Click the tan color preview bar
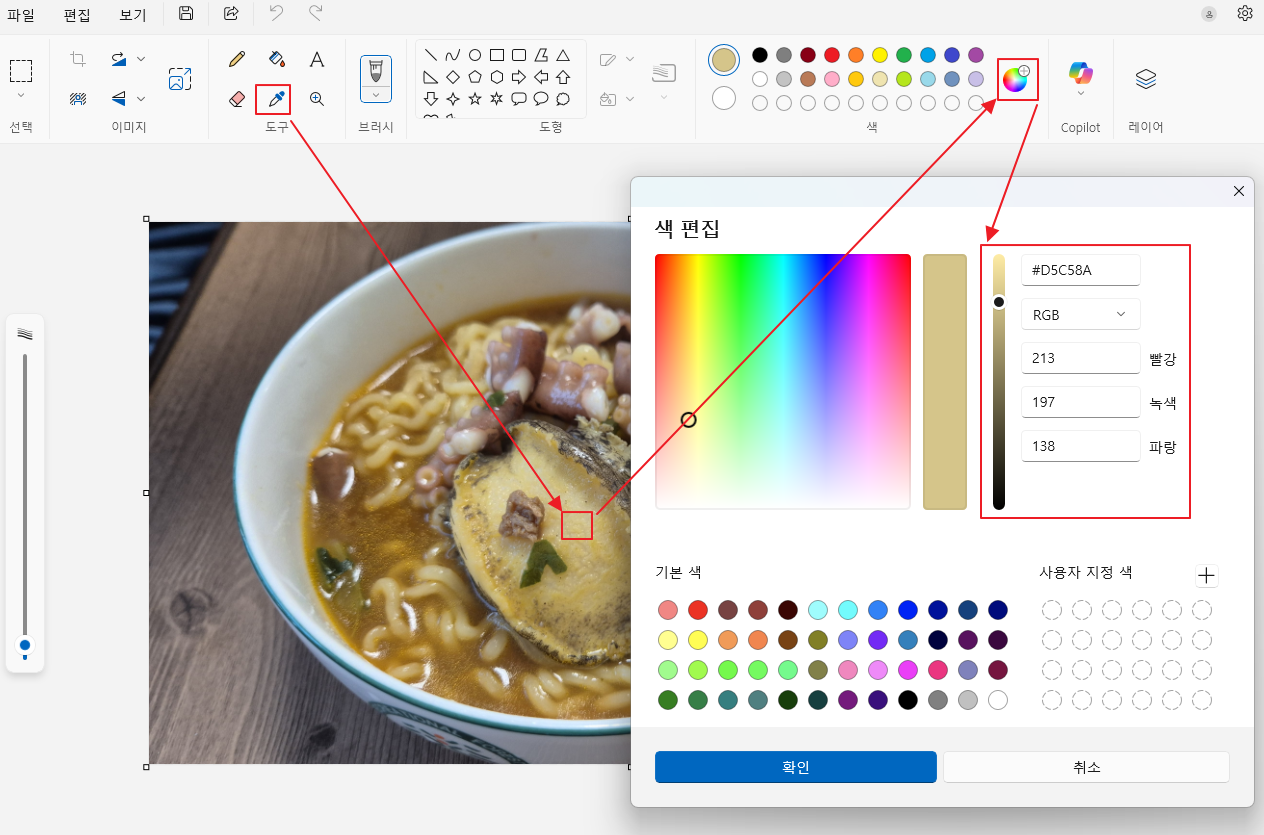Image resolution: width=1264 pixels, height=835 pixels. (945, 382)
